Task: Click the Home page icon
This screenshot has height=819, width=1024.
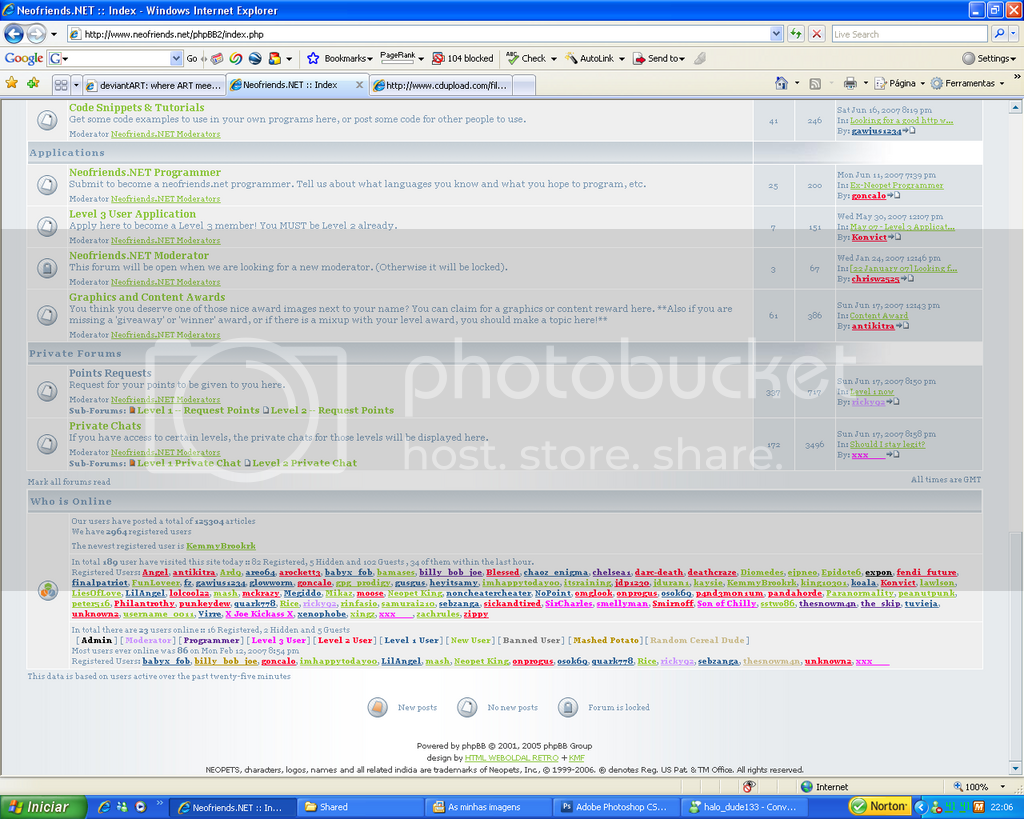Action: click(x=782, y=84)
